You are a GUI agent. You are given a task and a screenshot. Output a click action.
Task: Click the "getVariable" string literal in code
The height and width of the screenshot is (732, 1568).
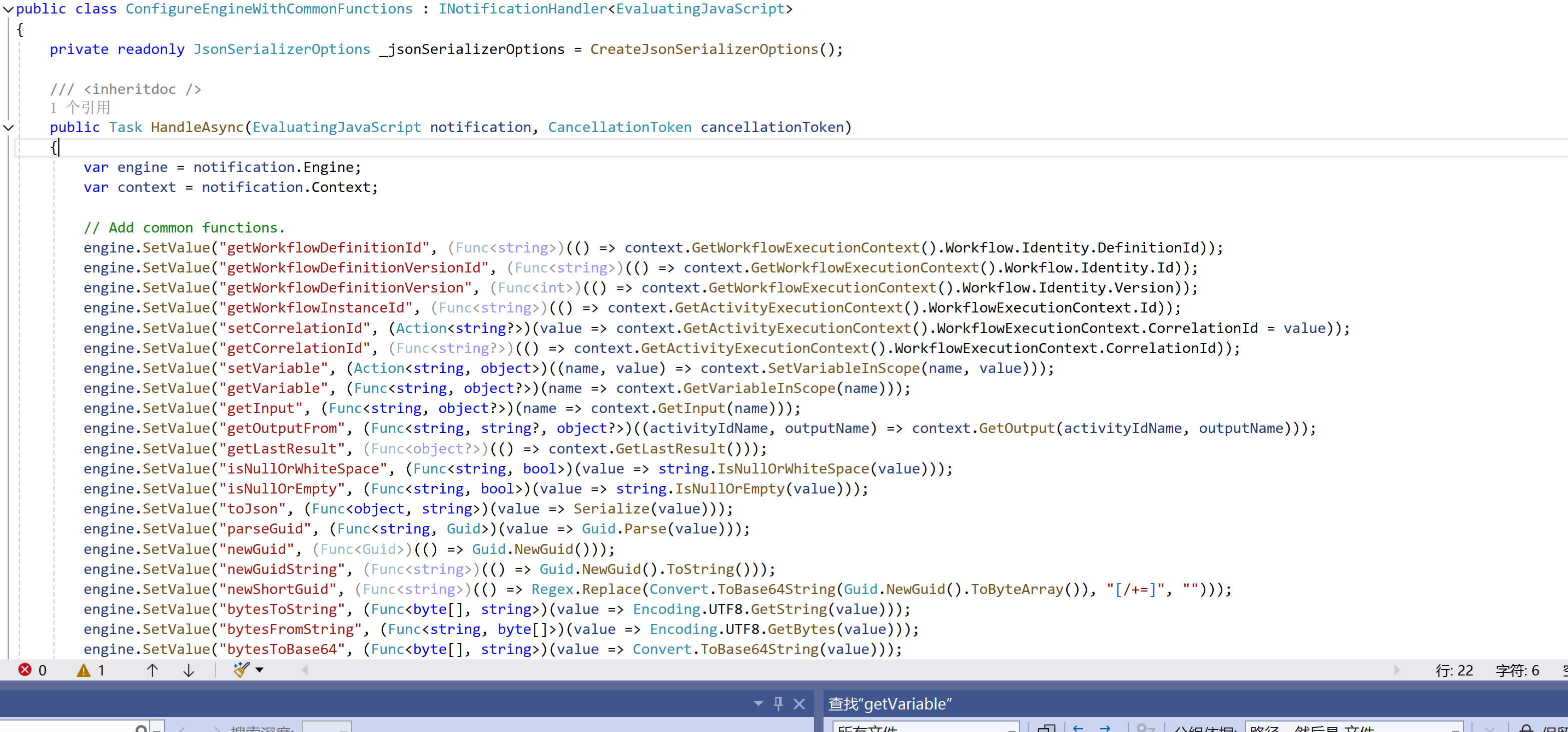coord(273,388)
